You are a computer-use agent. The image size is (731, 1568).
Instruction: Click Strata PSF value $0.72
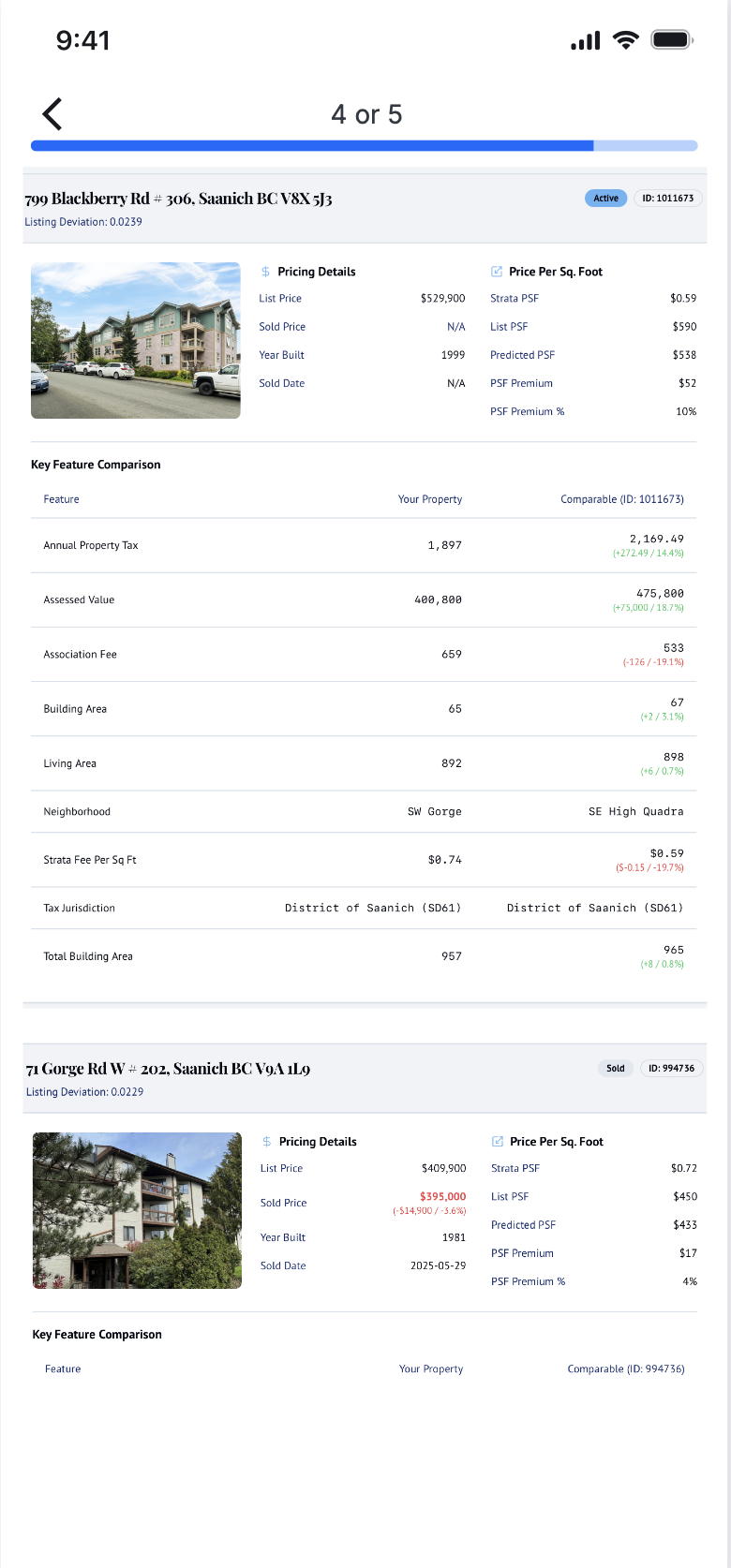point(684,1169)
